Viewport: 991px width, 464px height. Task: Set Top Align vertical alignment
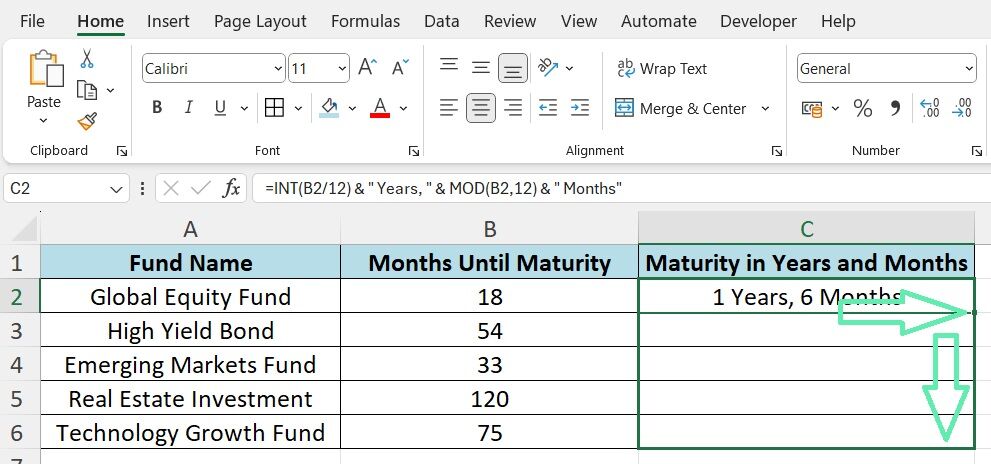[449, 65]
